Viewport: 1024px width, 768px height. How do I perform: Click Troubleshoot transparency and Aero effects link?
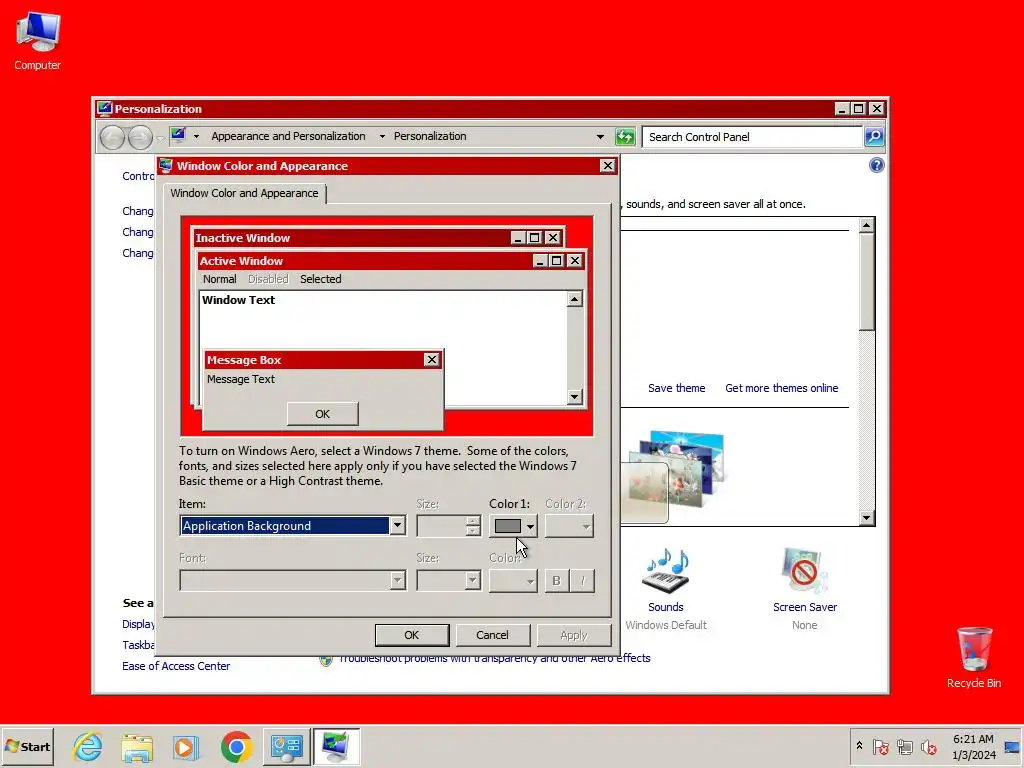click(494, 659)
